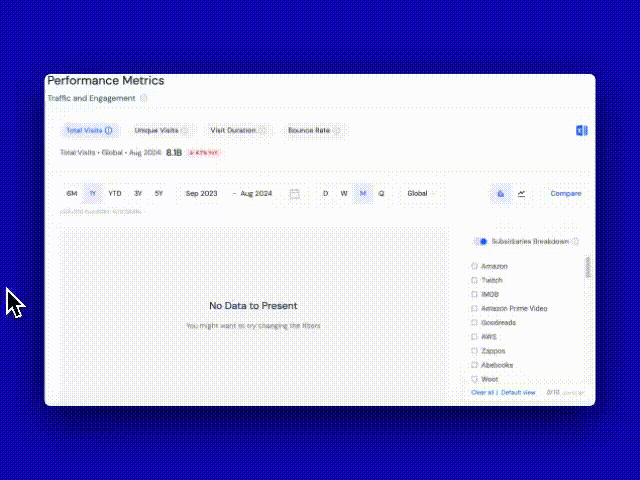Click the Default view link
Image resolution: width=640 pixels, height=480 pixels.
518,393
